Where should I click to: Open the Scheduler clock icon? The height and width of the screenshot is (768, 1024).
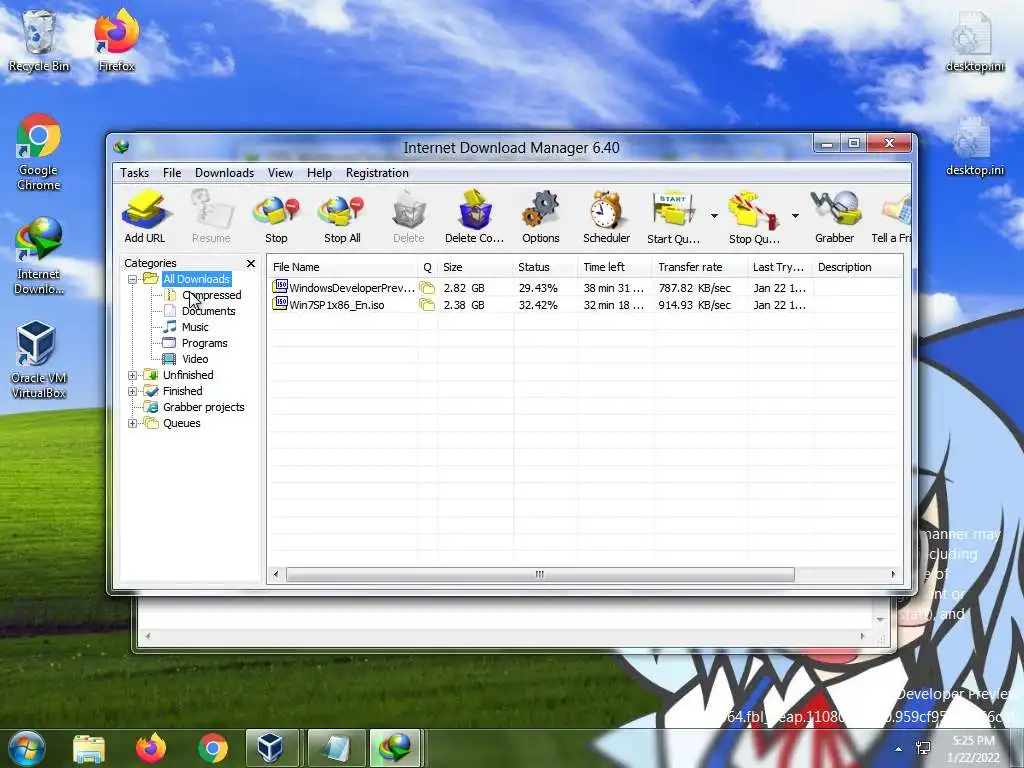click(x=607, y=217)
